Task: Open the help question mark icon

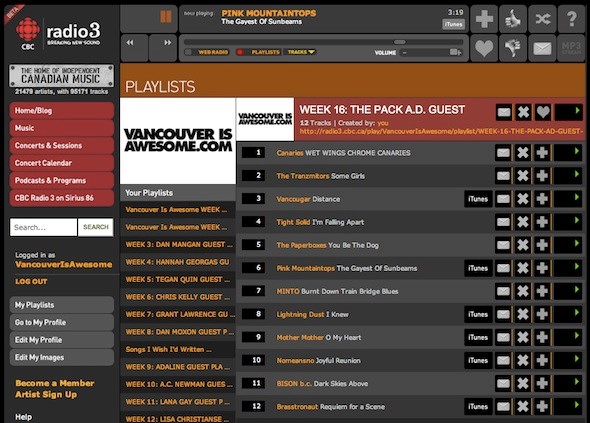Action: [x=571, y=19]
